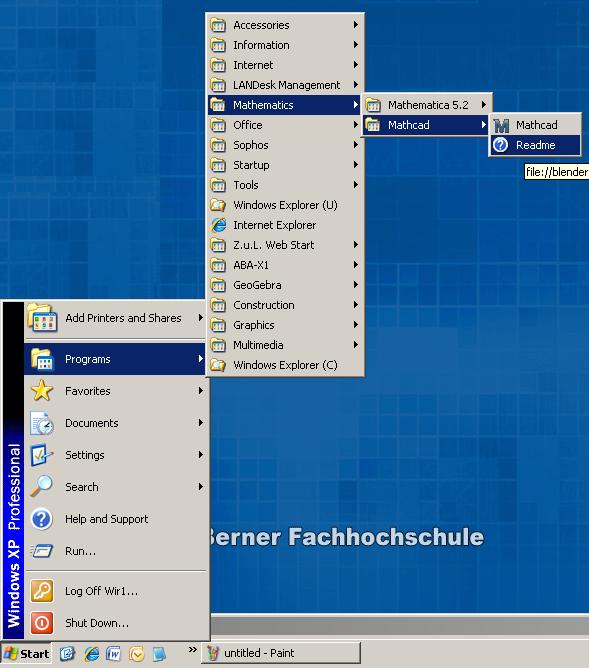This screenshot has height=668, width=589.
Task: Click the Favorites star icon
Action: [42, 391]
